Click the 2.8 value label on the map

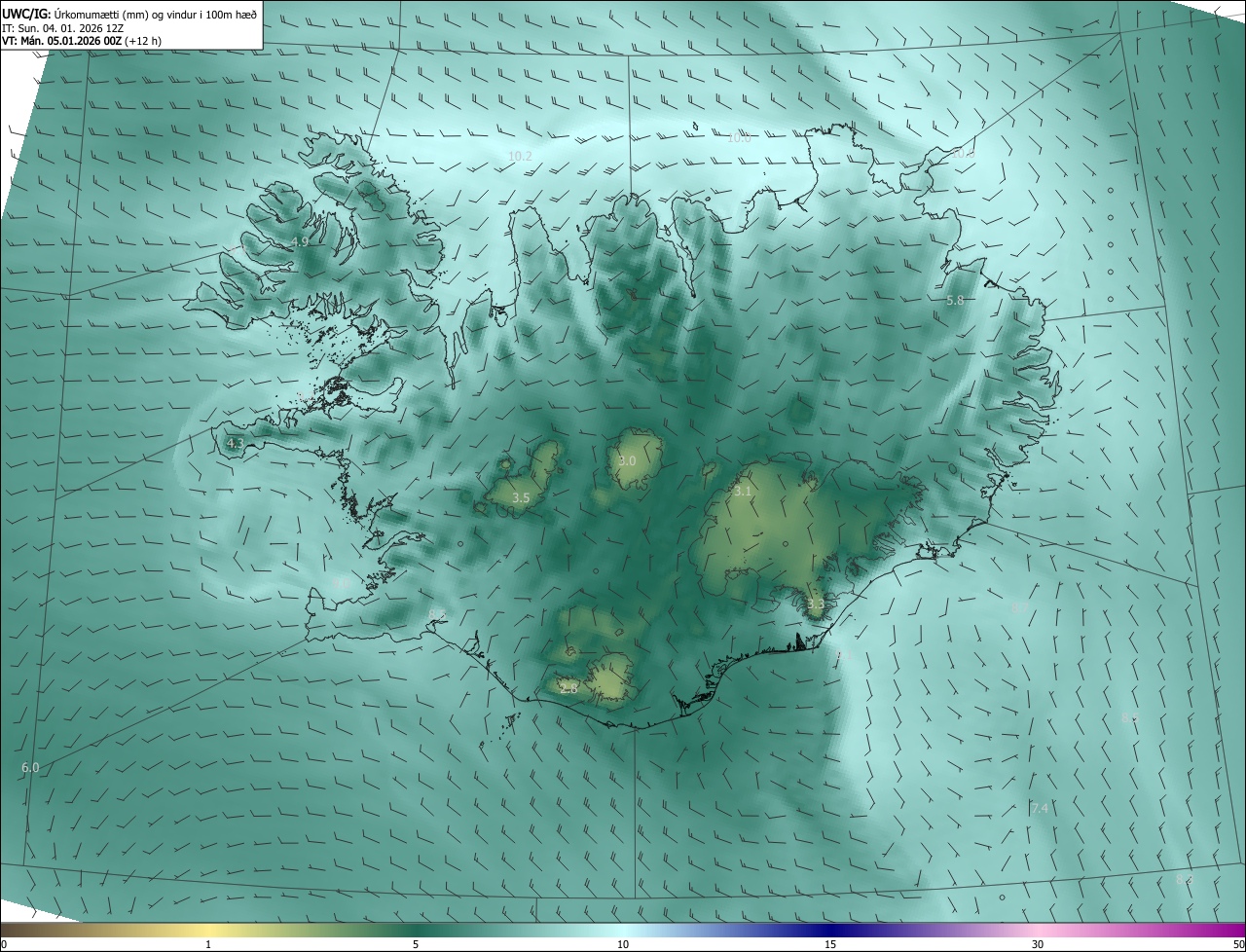click(x=568, y=688)
